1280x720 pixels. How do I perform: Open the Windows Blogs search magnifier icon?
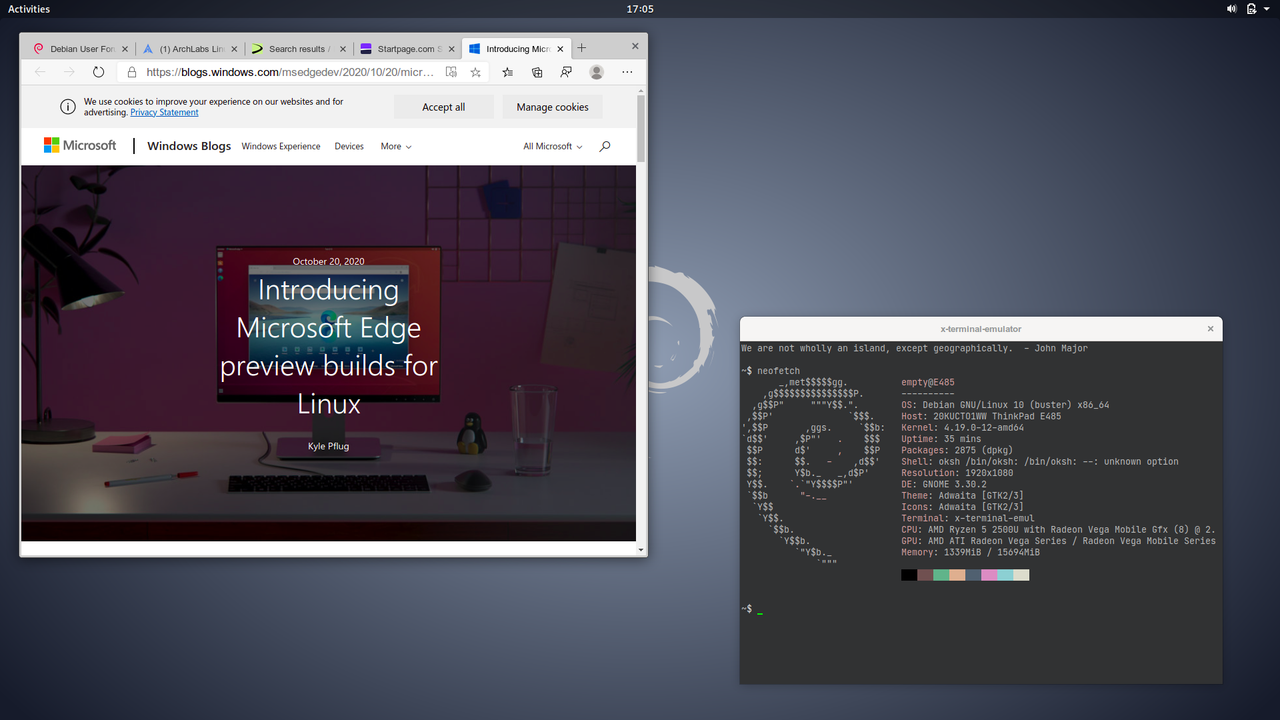(x=605, y=146)
